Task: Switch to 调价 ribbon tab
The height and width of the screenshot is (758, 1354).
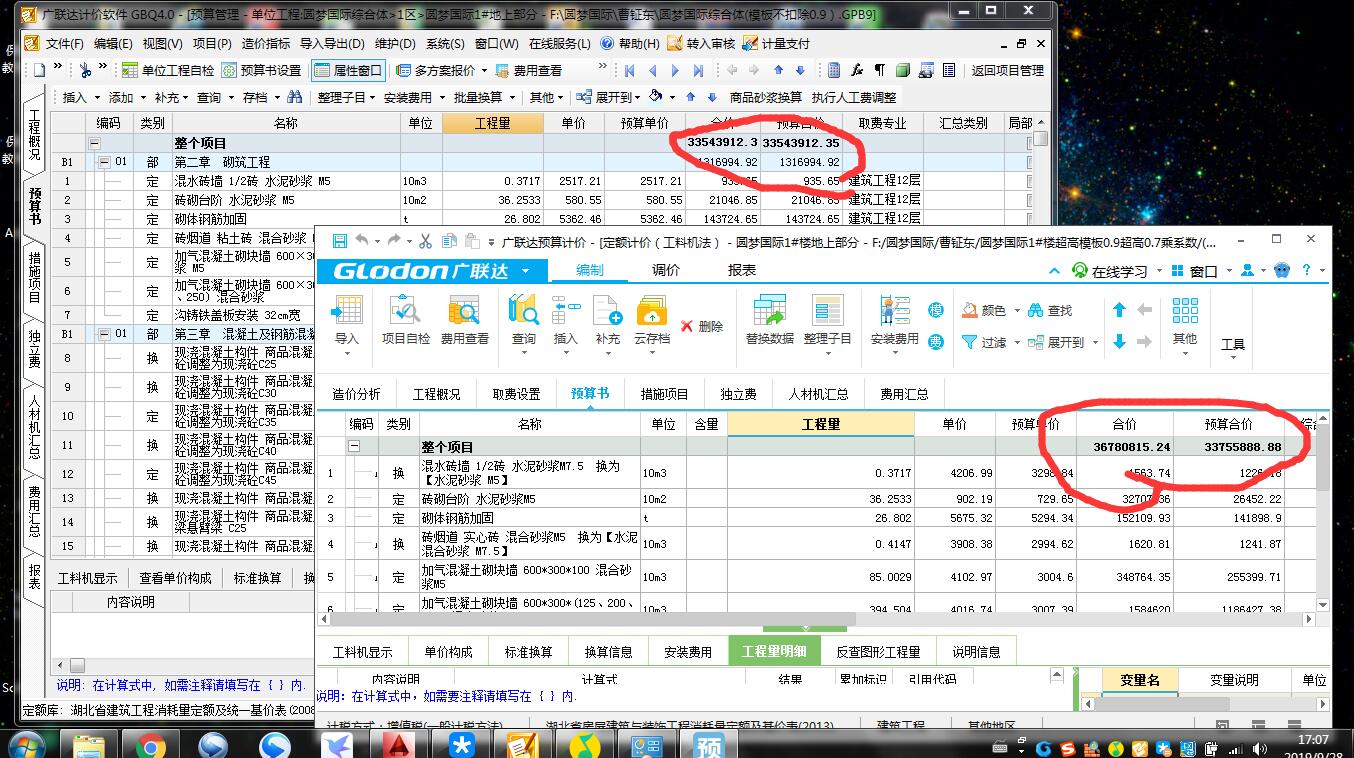Action: point(666,270)
